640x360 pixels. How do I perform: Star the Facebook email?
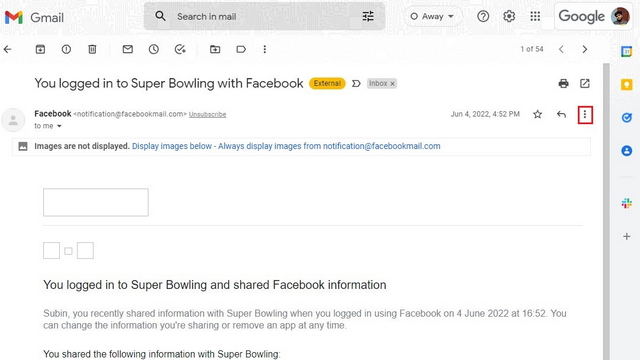[x=538, y=114]
